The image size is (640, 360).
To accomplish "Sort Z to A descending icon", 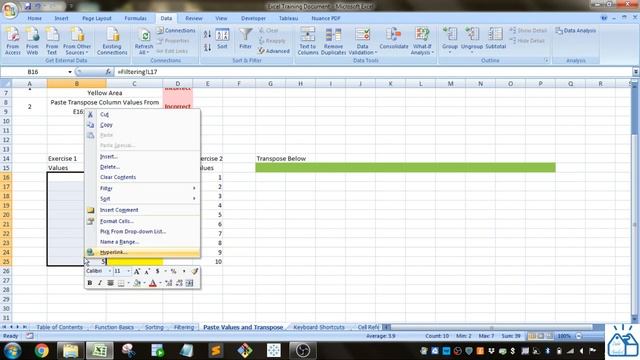I will [x=207, y=48].
